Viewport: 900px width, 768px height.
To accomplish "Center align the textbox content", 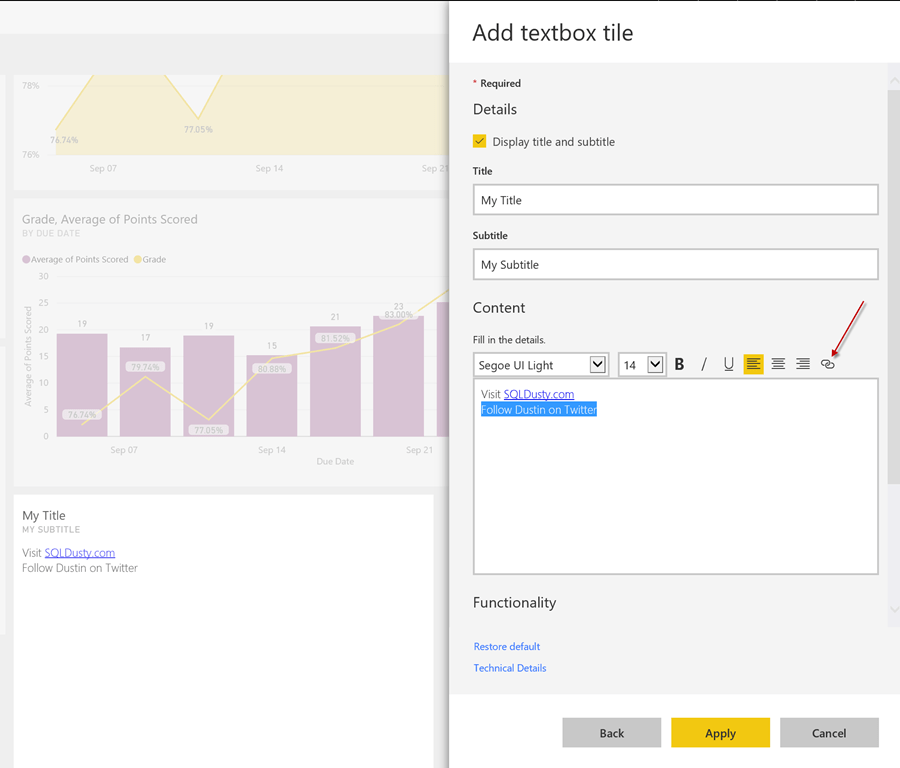I will (778, 364).
